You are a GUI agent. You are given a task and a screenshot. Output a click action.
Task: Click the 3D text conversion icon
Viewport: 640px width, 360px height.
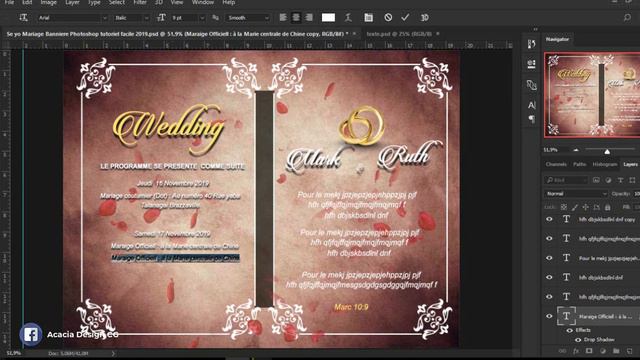click(x=424, y=18)
